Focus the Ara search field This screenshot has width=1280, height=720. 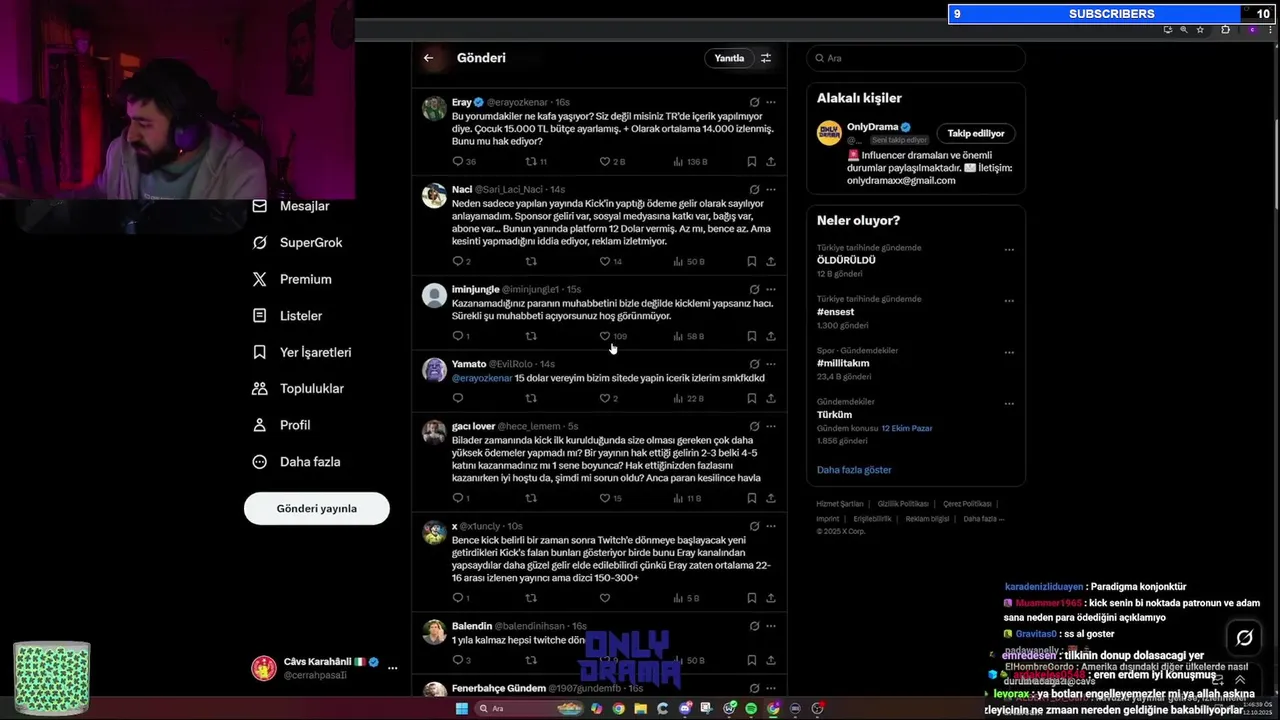tap(916, 58)
